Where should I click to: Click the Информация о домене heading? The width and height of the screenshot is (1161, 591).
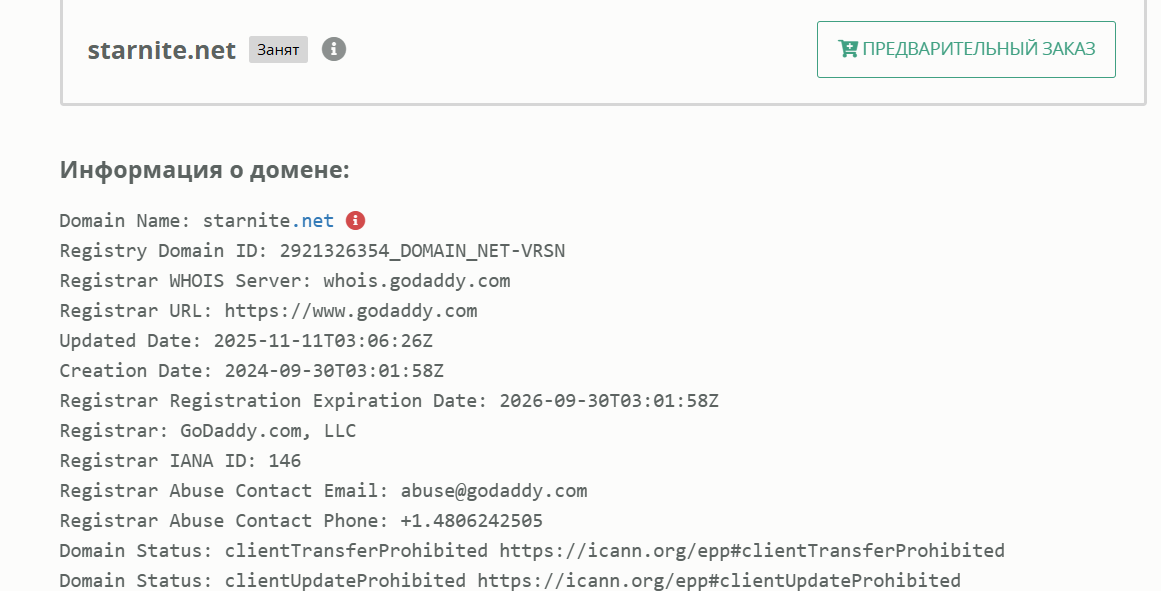[205, 169]
